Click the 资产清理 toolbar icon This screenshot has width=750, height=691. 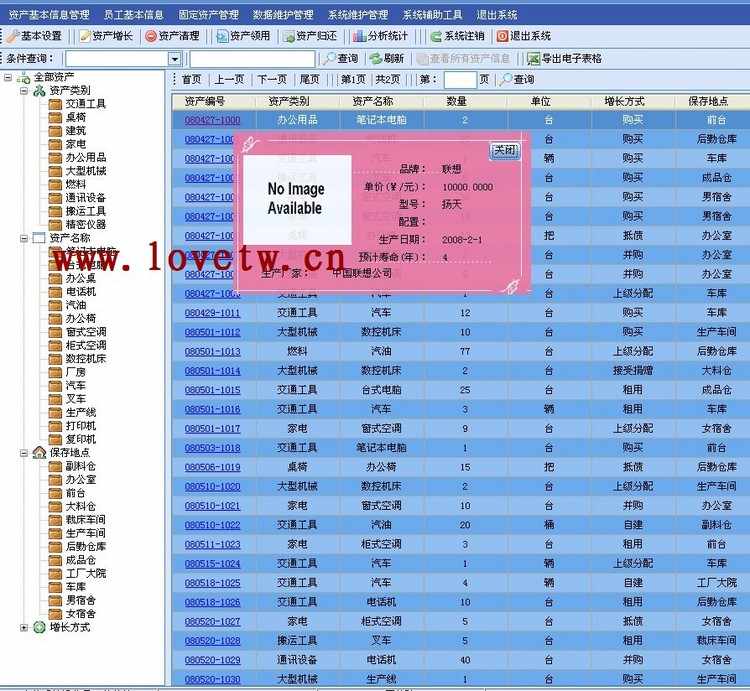[151, 36]
